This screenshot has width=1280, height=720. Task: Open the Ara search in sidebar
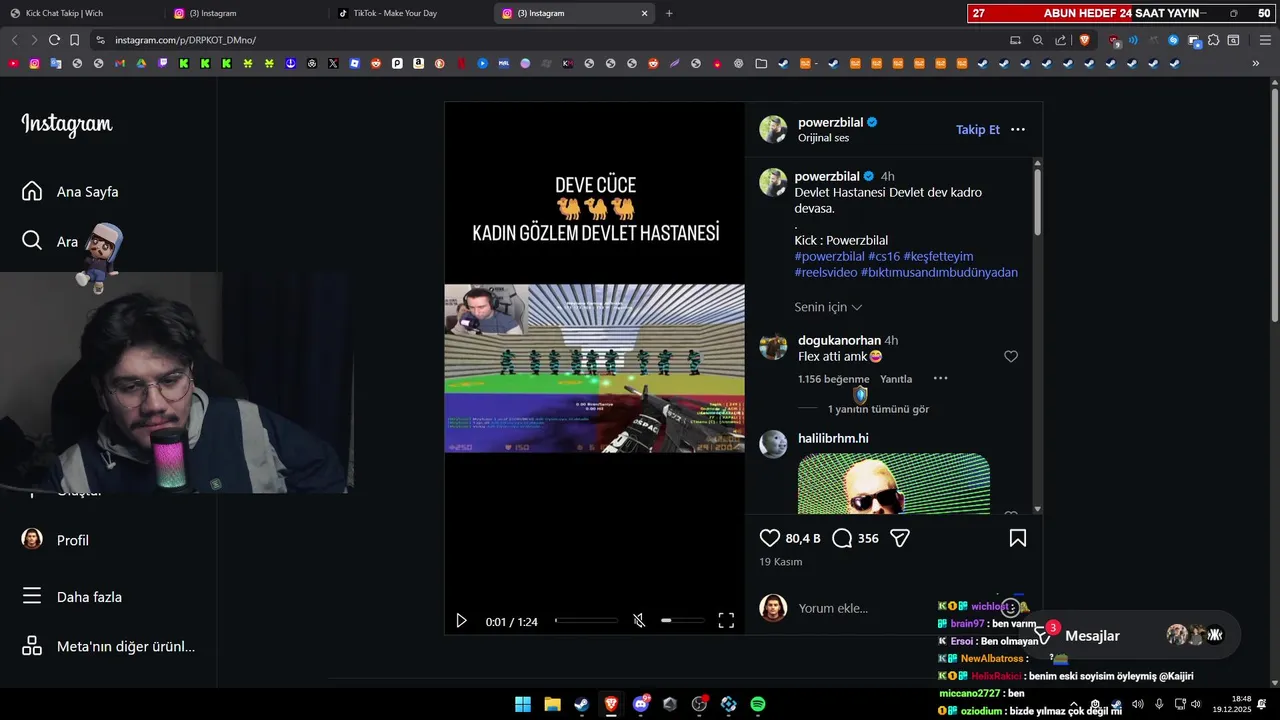pos(50,241)
